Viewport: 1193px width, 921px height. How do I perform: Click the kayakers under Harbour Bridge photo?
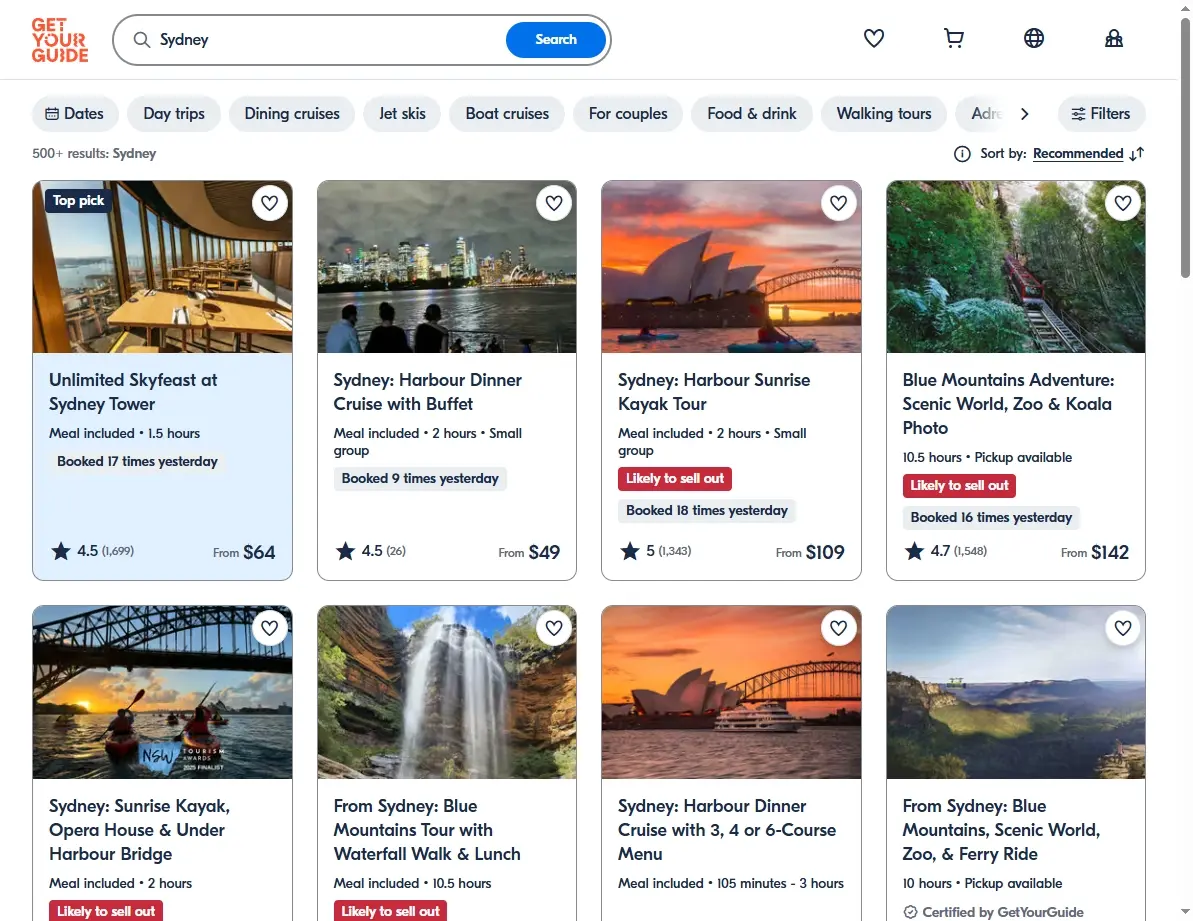click(x=162, y=692)
